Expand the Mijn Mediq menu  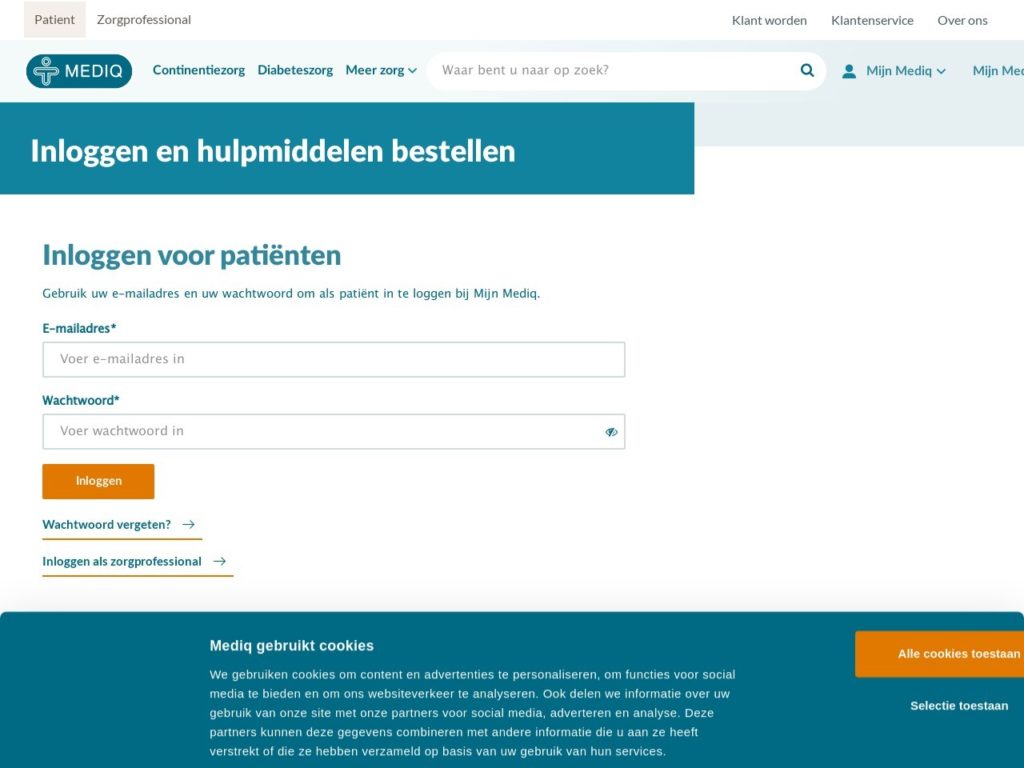(895, 70)
